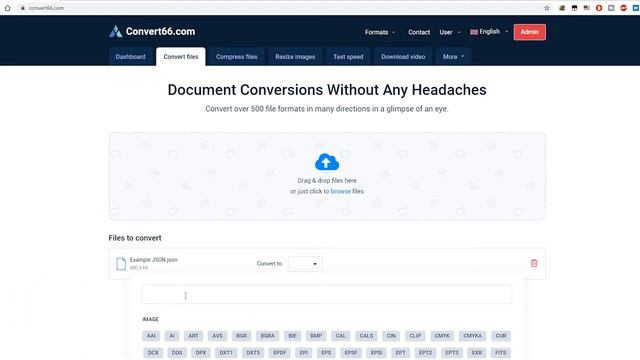Choose the ART format chip
Image resolution: width=640 pixels, height=360 pixels.
coord(193,336)
